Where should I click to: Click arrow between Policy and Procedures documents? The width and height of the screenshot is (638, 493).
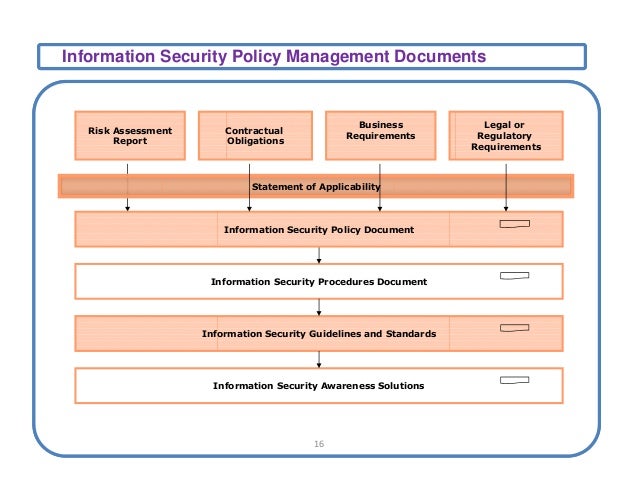[x=319, y=255]
